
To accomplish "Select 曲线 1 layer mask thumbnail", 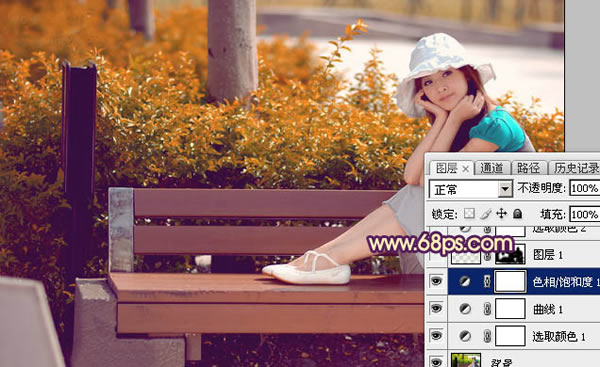I will point(510,309).
